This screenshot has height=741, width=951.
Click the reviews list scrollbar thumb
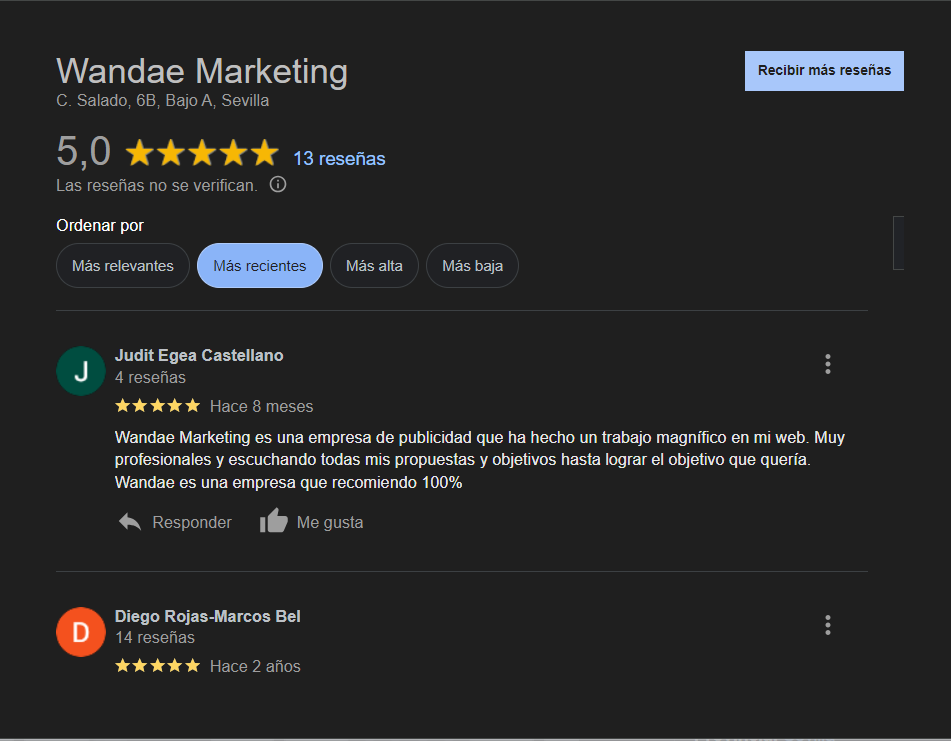898,243
